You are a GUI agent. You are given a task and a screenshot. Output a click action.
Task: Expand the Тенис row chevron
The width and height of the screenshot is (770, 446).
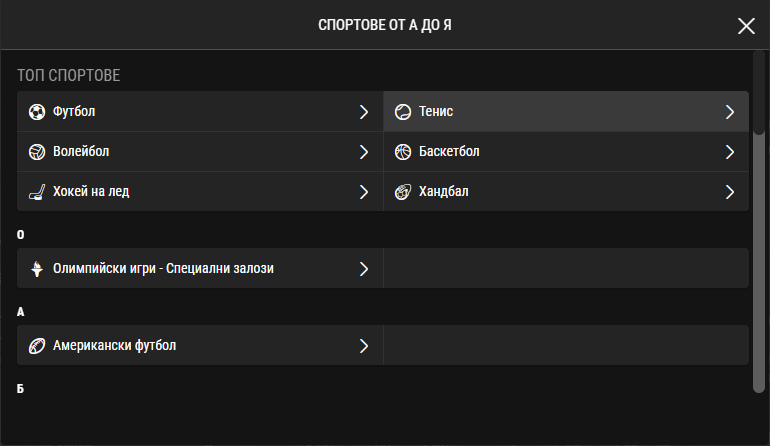(x=730, y=112)
